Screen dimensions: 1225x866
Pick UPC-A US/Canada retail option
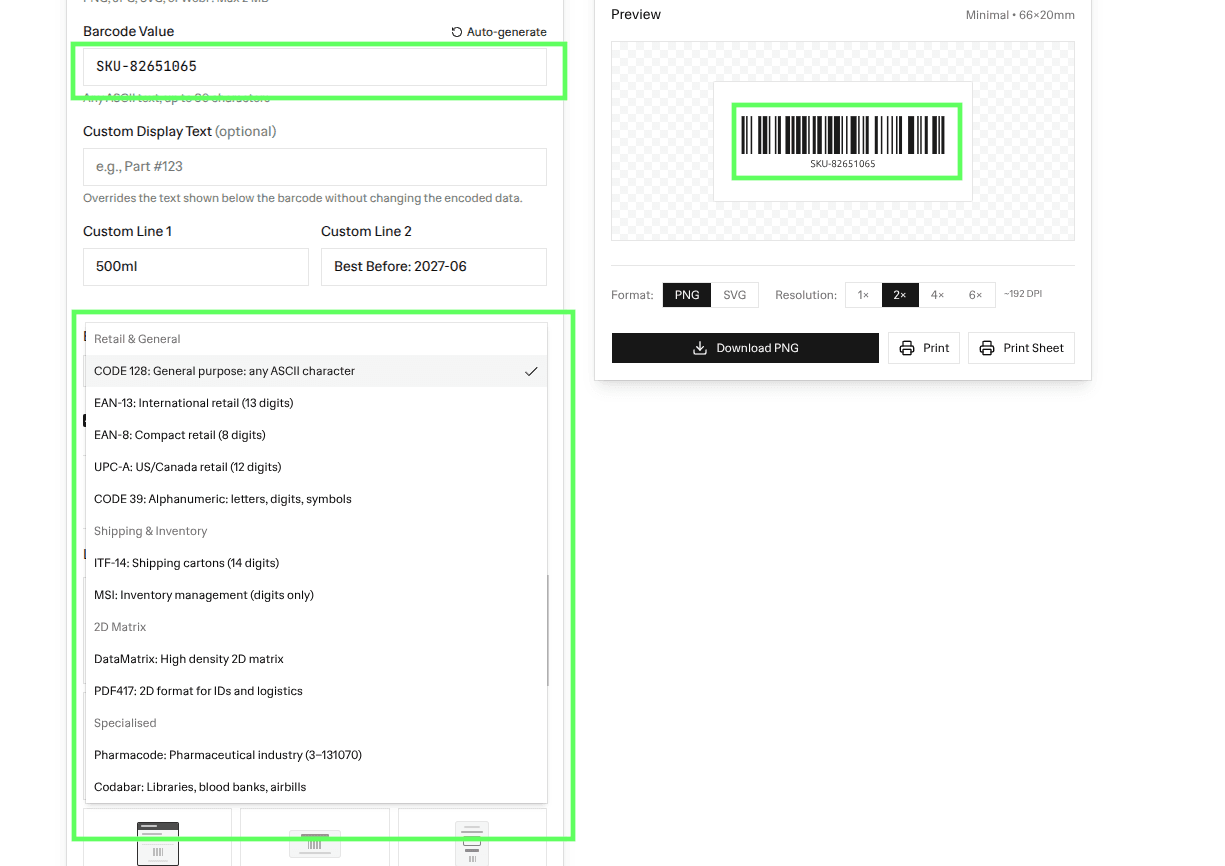(316, 467)
